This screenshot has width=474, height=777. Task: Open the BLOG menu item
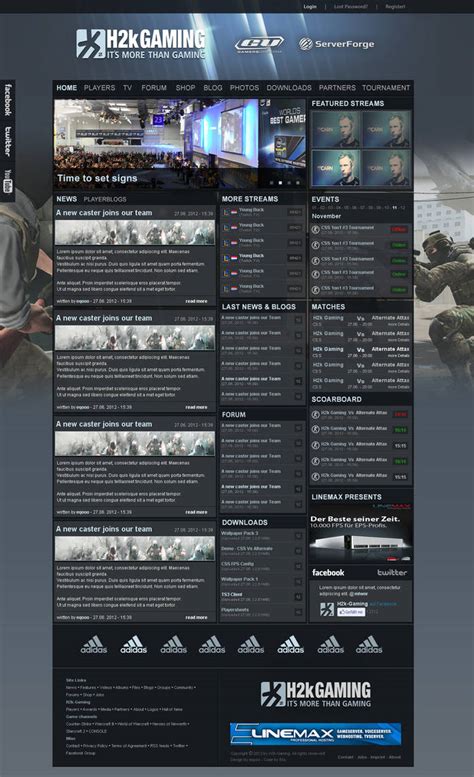pyautogui.click(x=212, y=88)
